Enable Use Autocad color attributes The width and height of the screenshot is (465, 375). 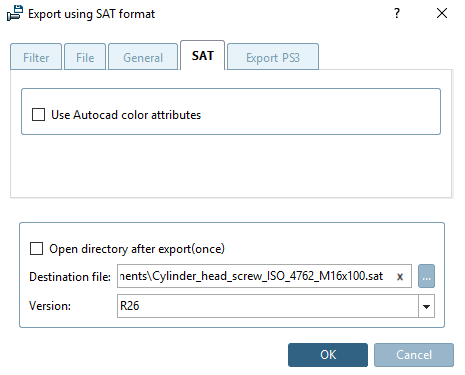[38, 114]
